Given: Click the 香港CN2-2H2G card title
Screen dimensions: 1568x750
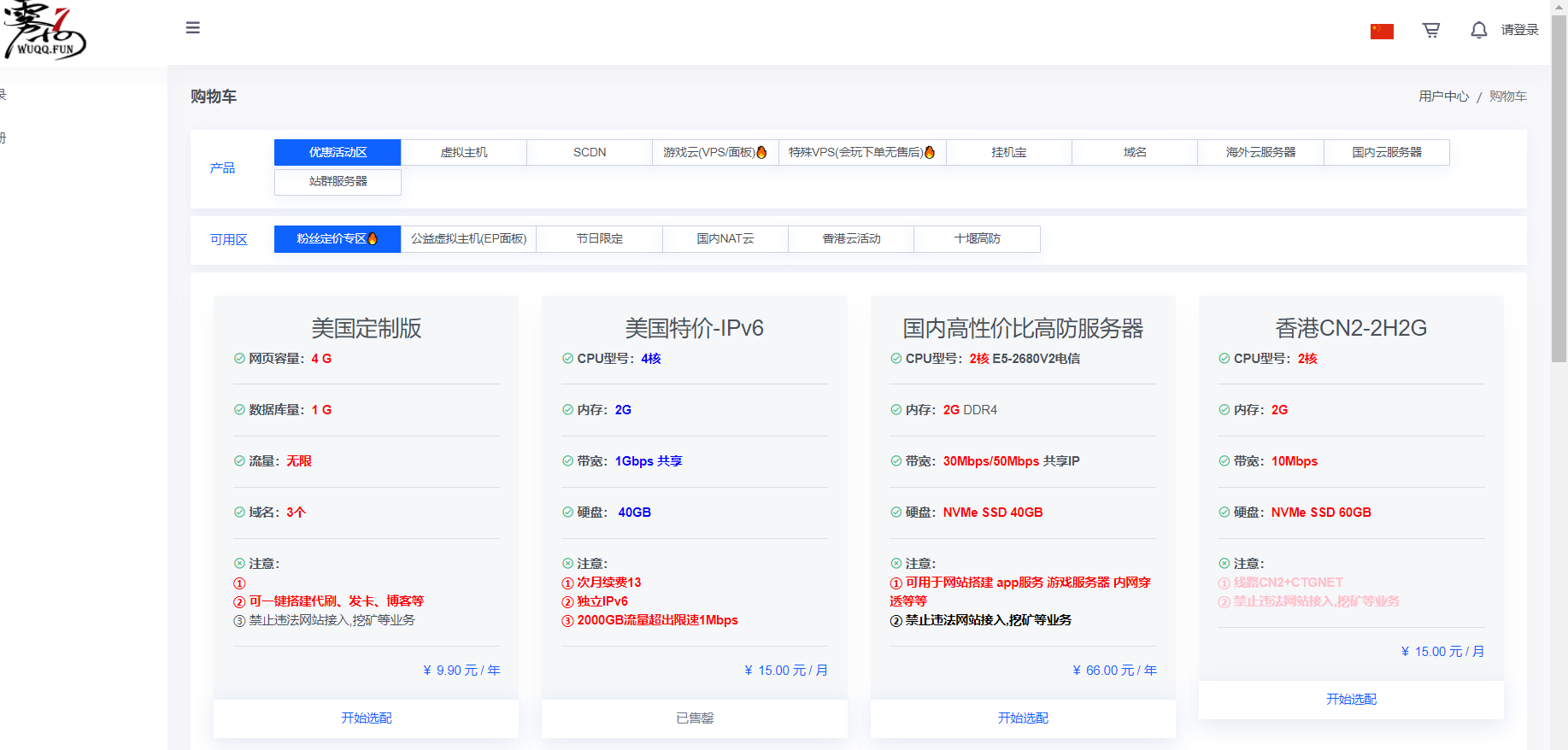Looking at the screenshot, I should click(1351, 328).
